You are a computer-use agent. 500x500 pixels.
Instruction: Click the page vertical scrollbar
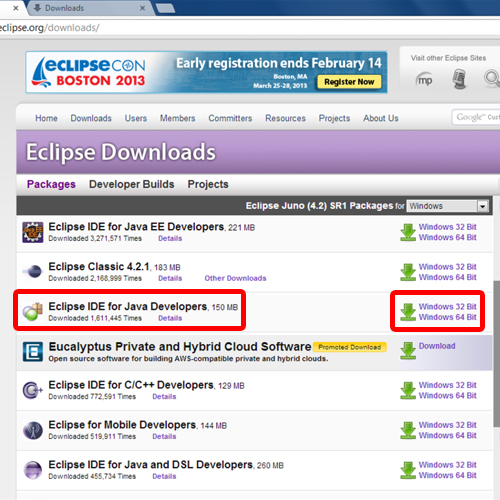(497, 353)
